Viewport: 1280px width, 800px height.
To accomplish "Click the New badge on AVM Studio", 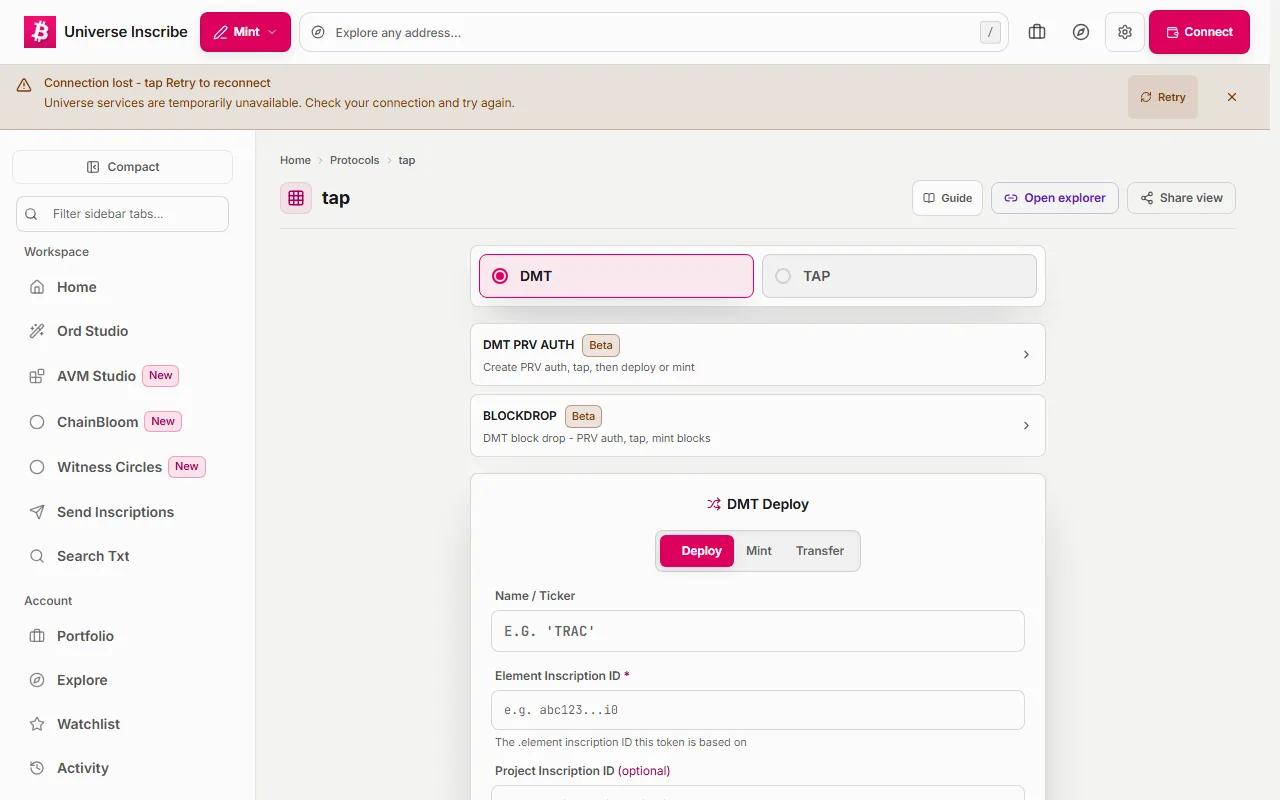I will tap(161, 376).
